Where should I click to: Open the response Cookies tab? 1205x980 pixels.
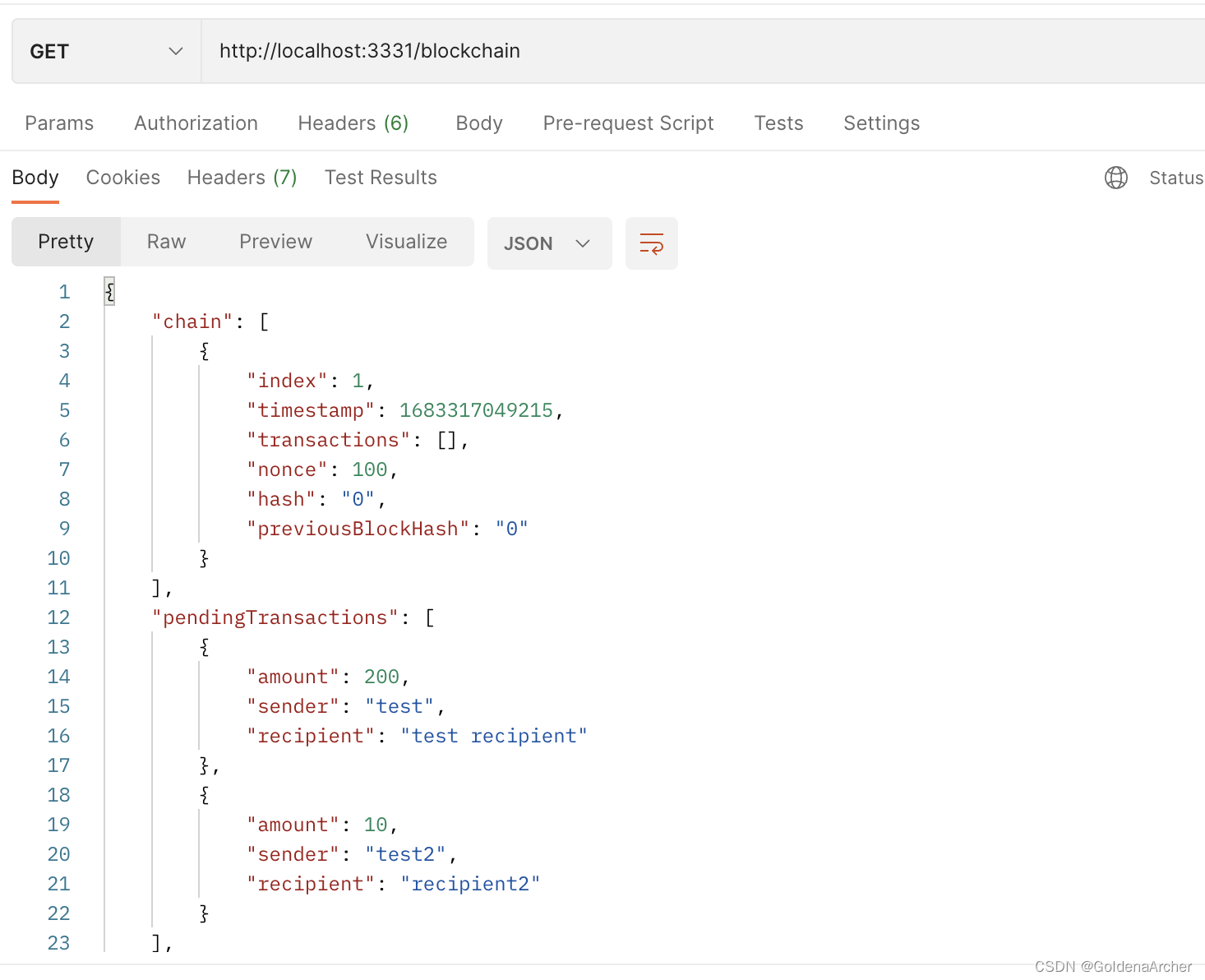pyautogui.click(x=123, y=178)
